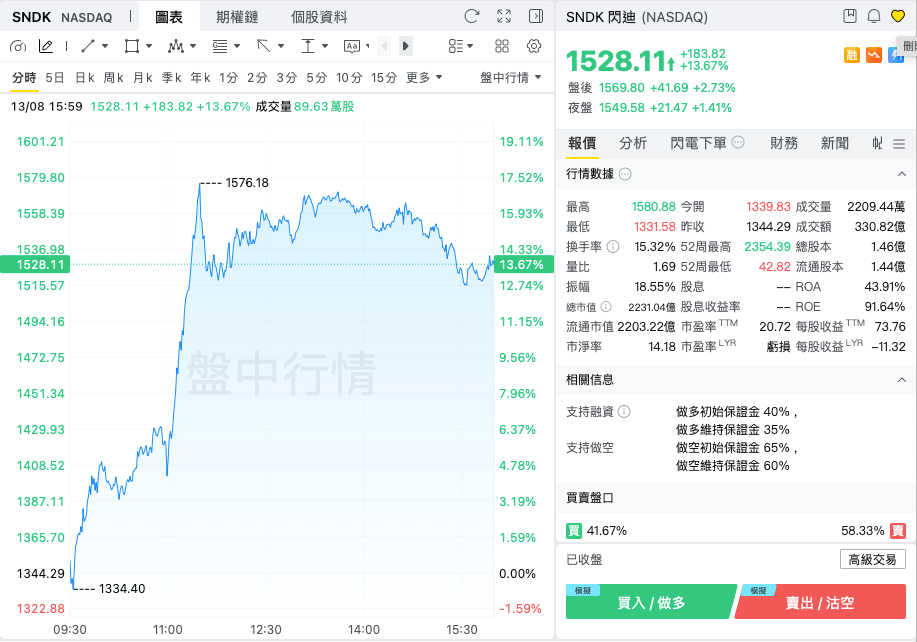Screen dimensions: 917x642
Task: Open the 盤中行情 session dropdown
Action: coord(511,77)
